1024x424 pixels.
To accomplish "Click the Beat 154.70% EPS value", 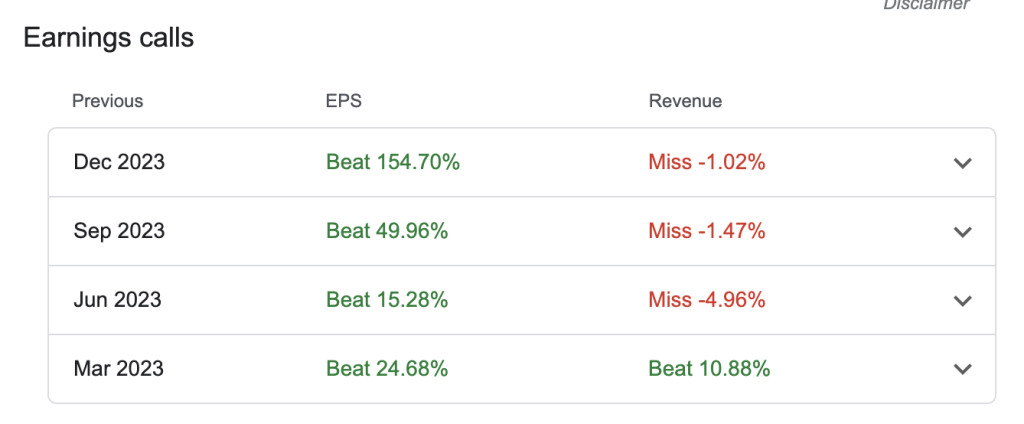I will (393, 162).
